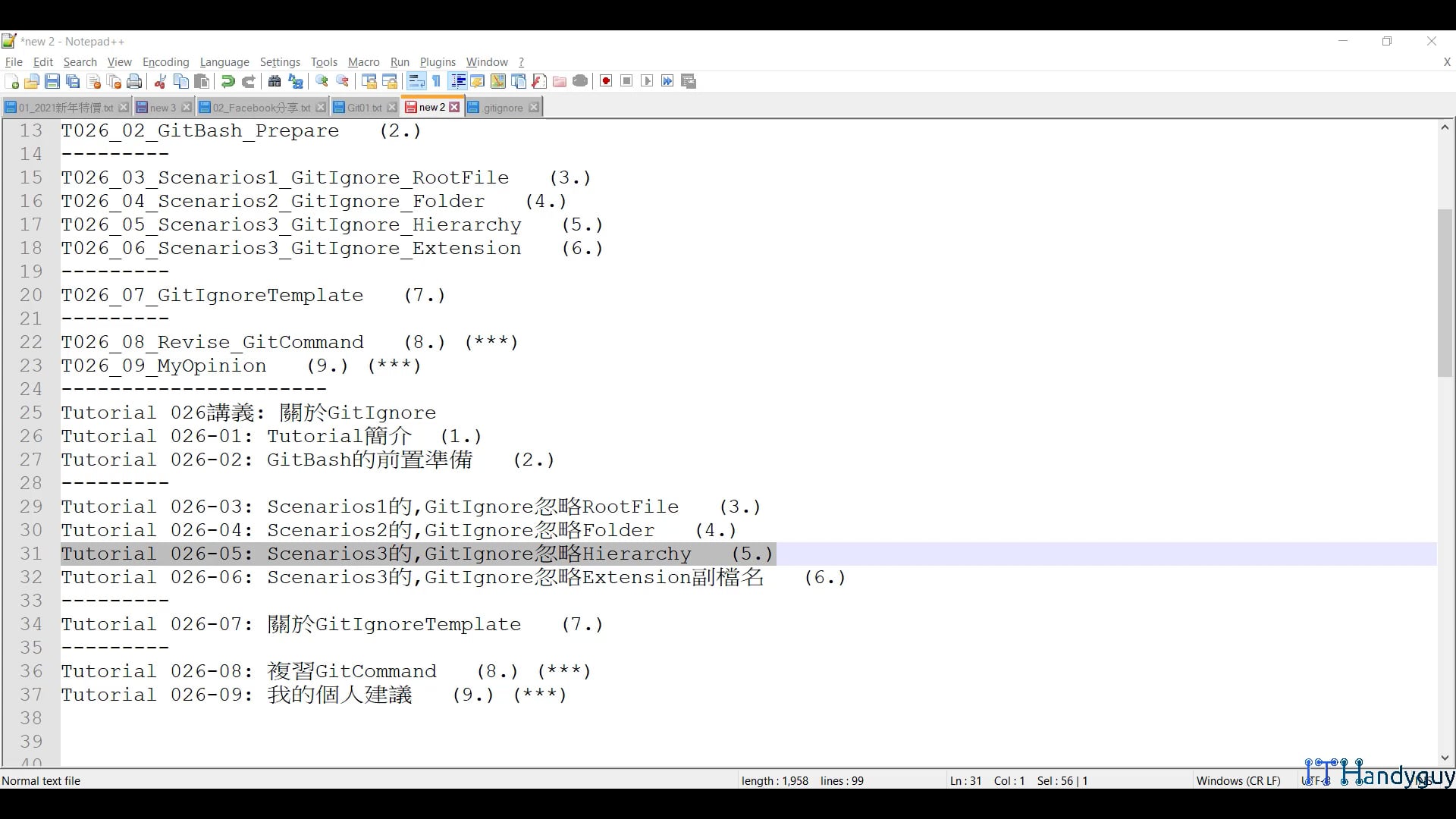
Task: Open the Macro menu dropdown
Action: click(363, 62)
